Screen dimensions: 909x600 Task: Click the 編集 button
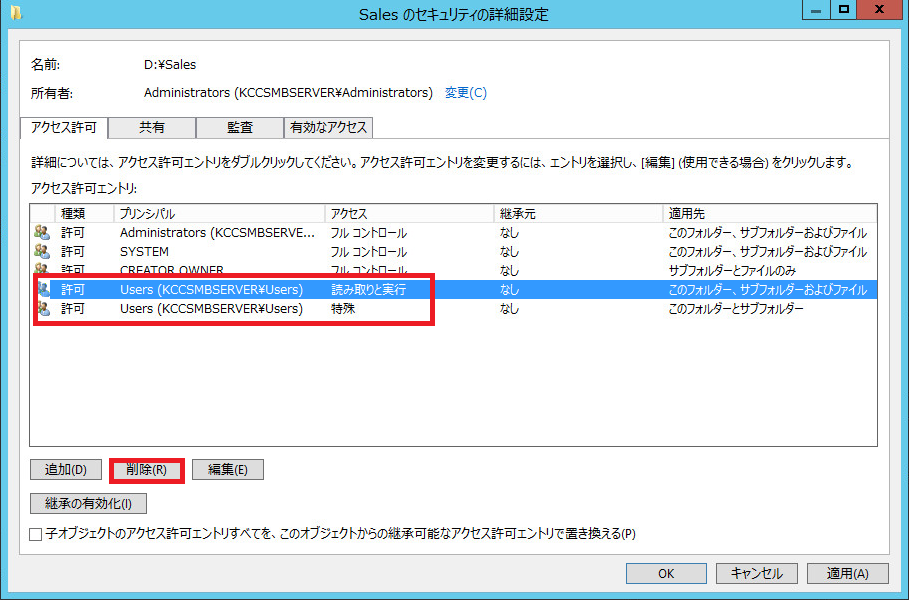[x=228, y=469]
